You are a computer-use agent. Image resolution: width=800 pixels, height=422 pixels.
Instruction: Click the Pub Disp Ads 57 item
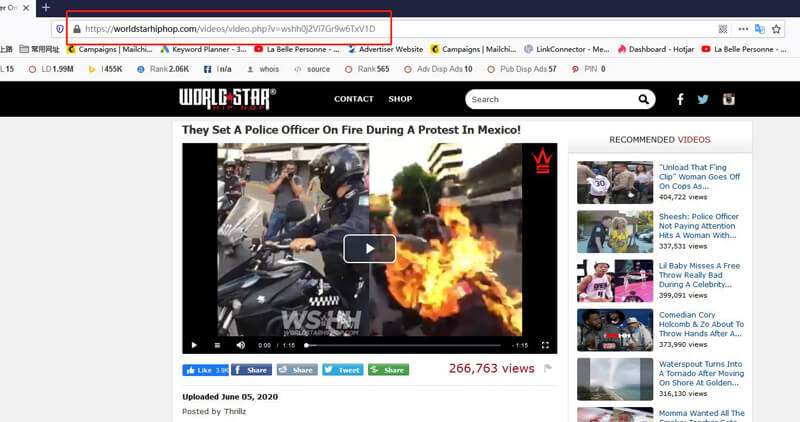[x=521, y=69]
